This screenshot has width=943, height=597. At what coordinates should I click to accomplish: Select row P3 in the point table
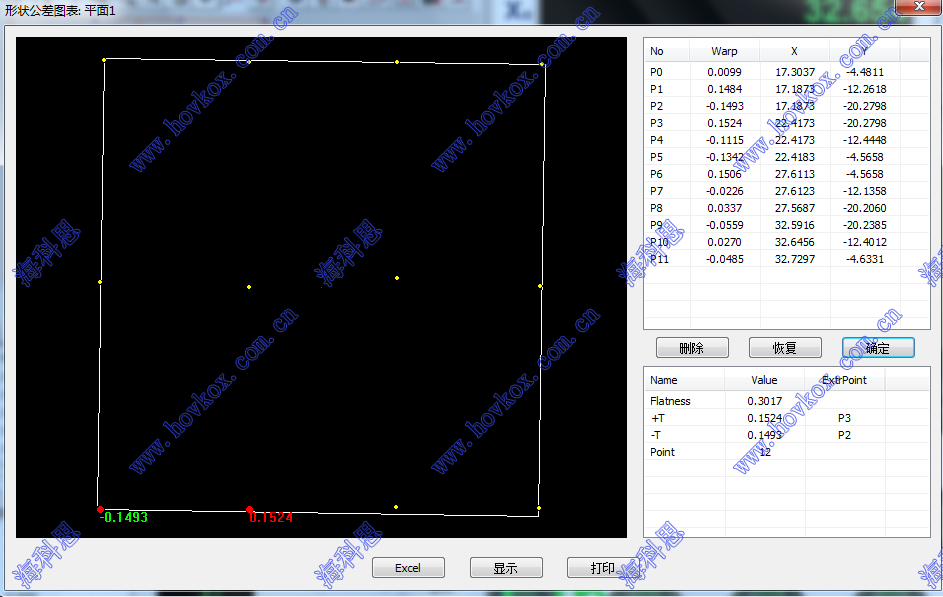[x=787, y=123]
